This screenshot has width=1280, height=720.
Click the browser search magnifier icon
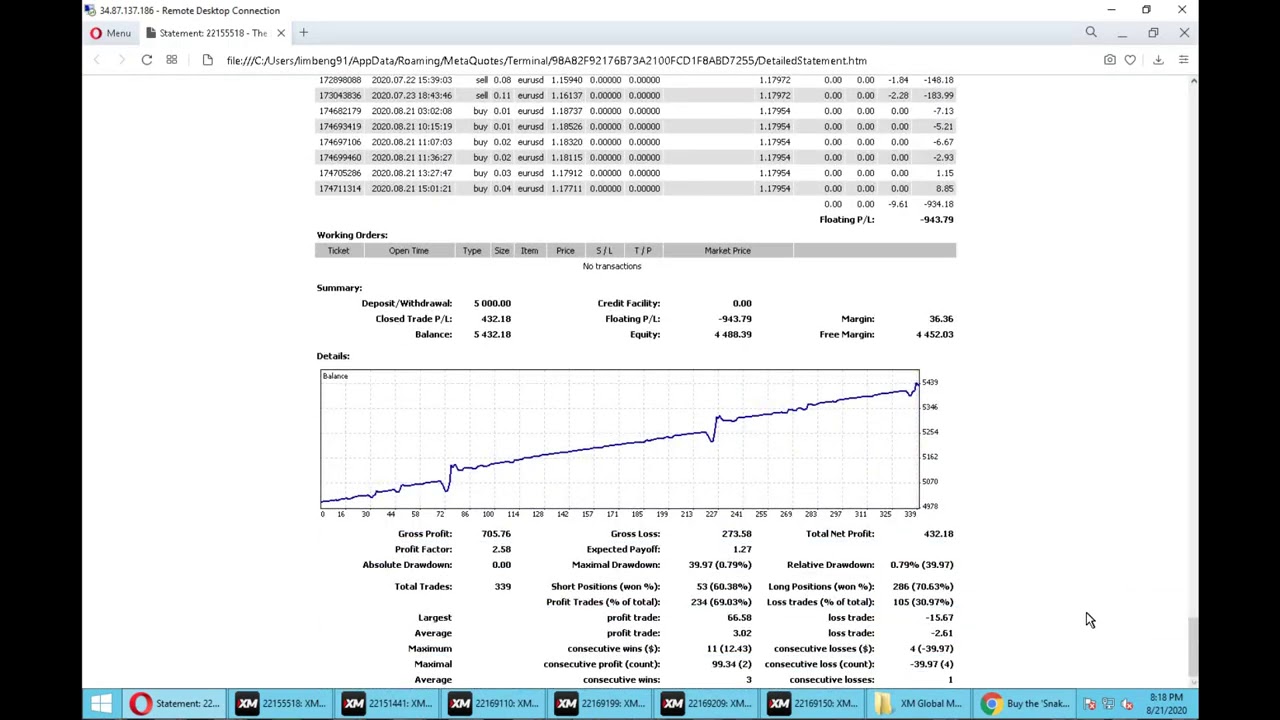click(x=1091, y=33)
